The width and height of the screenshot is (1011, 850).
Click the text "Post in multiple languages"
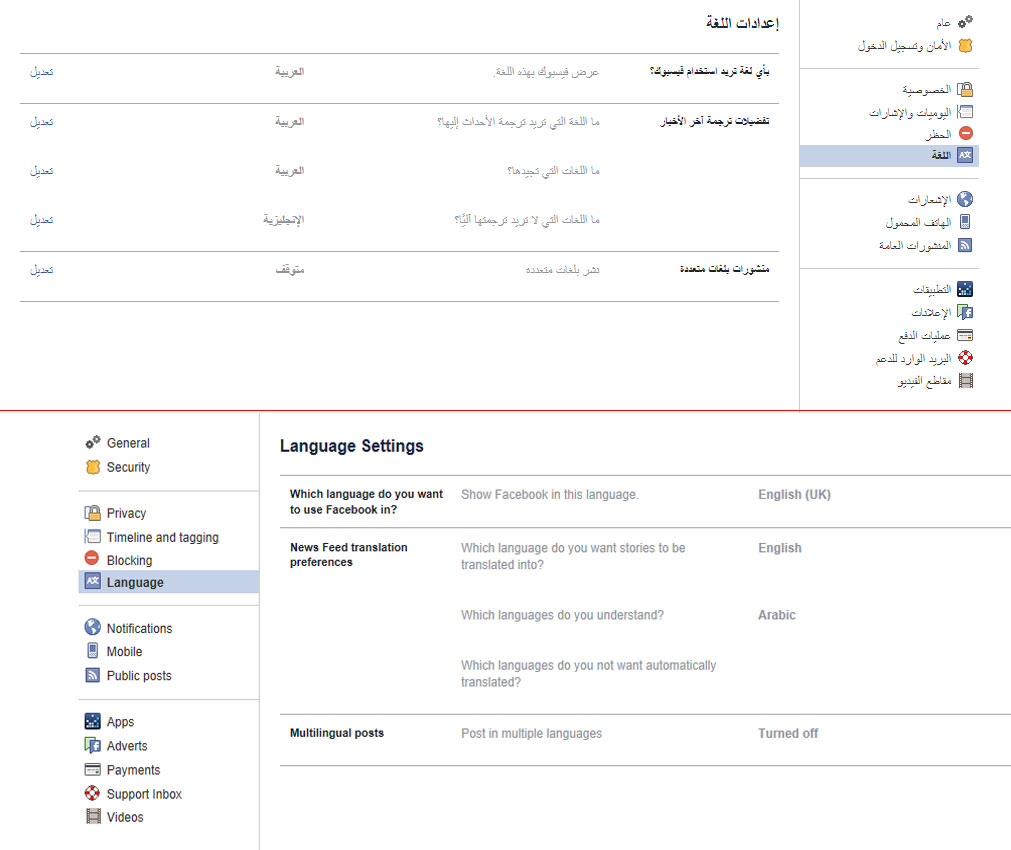[x=531, y=733]
